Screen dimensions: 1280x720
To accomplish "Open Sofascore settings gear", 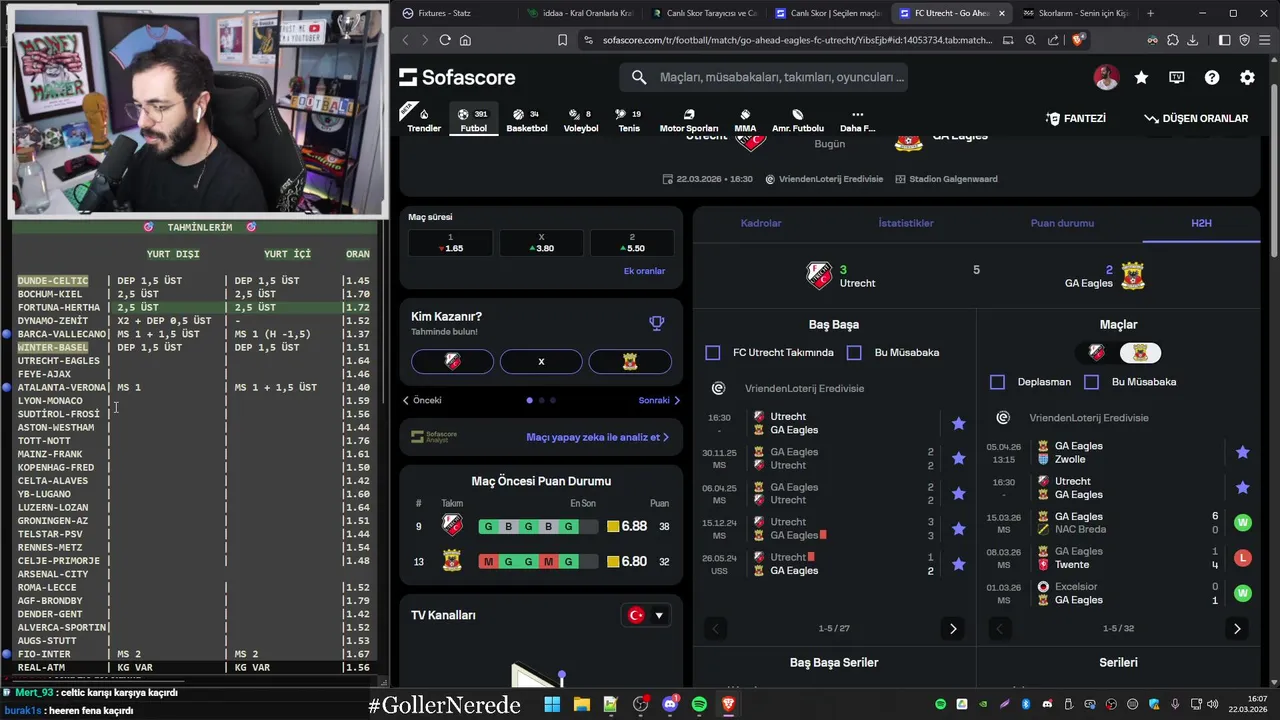I will (1247, 77).
